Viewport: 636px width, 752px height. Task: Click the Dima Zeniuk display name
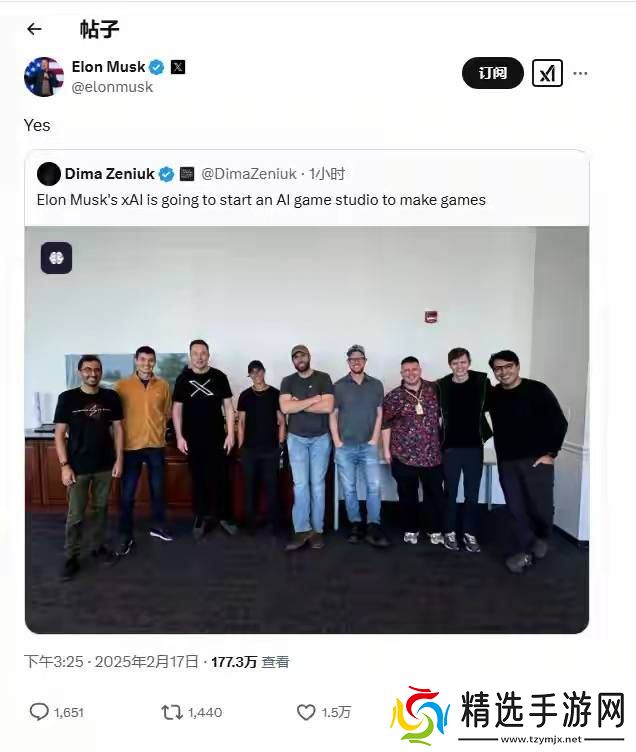[x=109, y=174]
